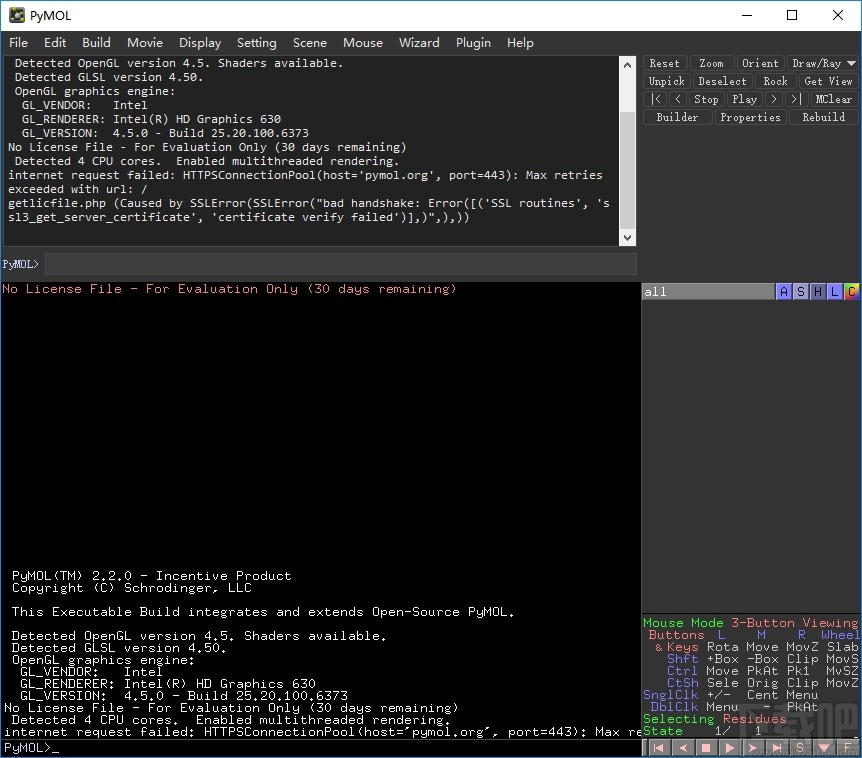The width and height of the screenshot is (862, 758).
Task: Play movie with the triangle icon
Action: point(730,748)
